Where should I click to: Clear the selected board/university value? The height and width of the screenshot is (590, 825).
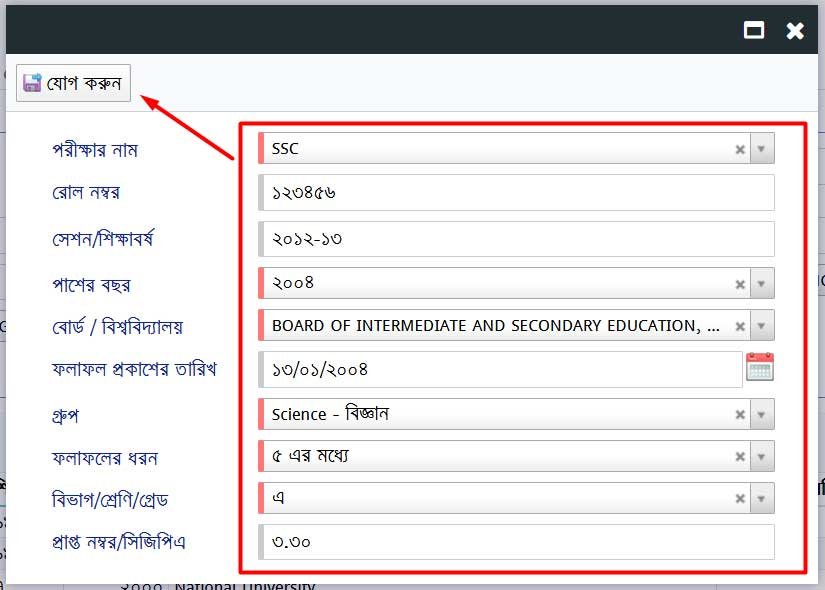point(740,326)
